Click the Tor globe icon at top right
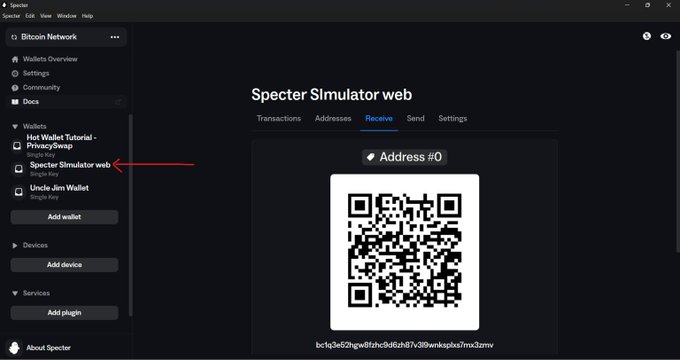This screenshot has width=680, height=360. point(647,36)
